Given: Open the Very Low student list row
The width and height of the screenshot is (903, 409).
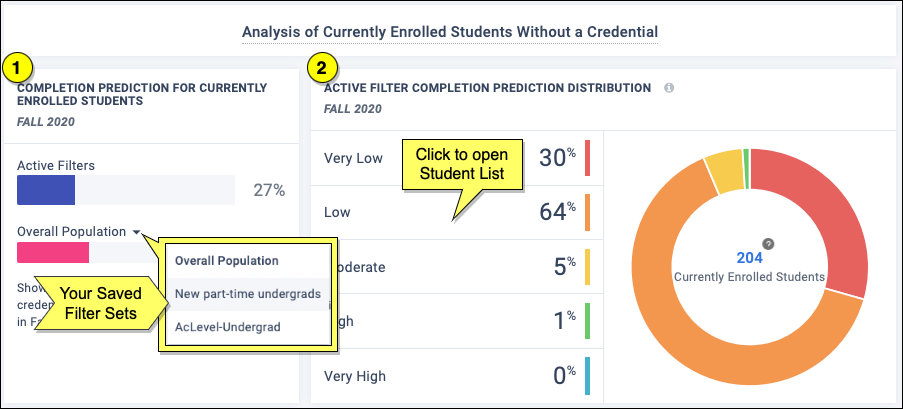Looking at the screenshot, I should [355, 158].
